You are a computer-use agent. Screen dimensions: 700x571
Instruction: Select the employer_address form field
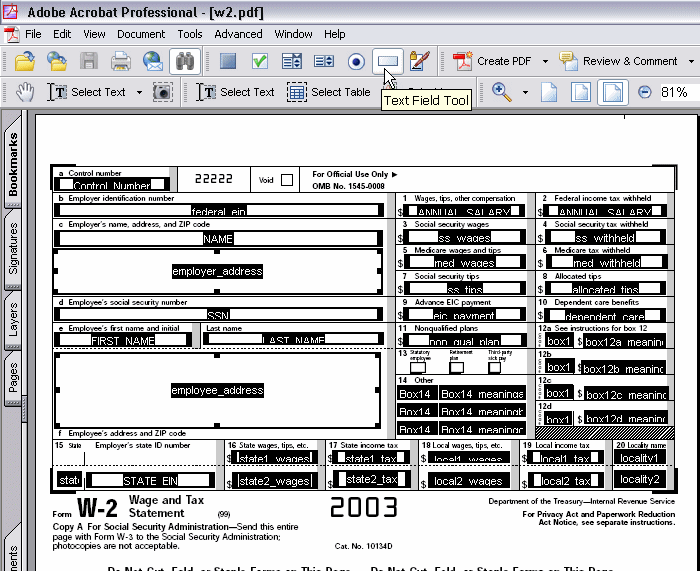coord(217,271)
